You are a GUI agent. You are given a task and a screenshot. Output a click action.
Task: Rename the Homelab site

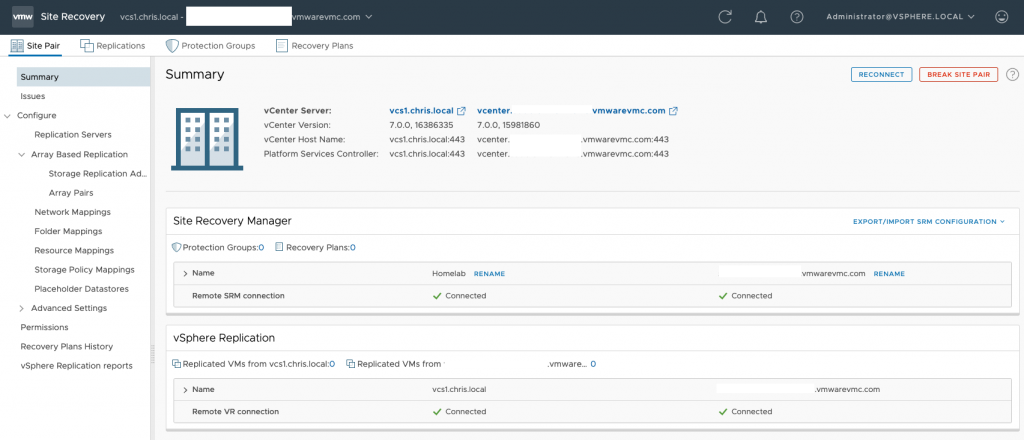click(x=489, y=274)
